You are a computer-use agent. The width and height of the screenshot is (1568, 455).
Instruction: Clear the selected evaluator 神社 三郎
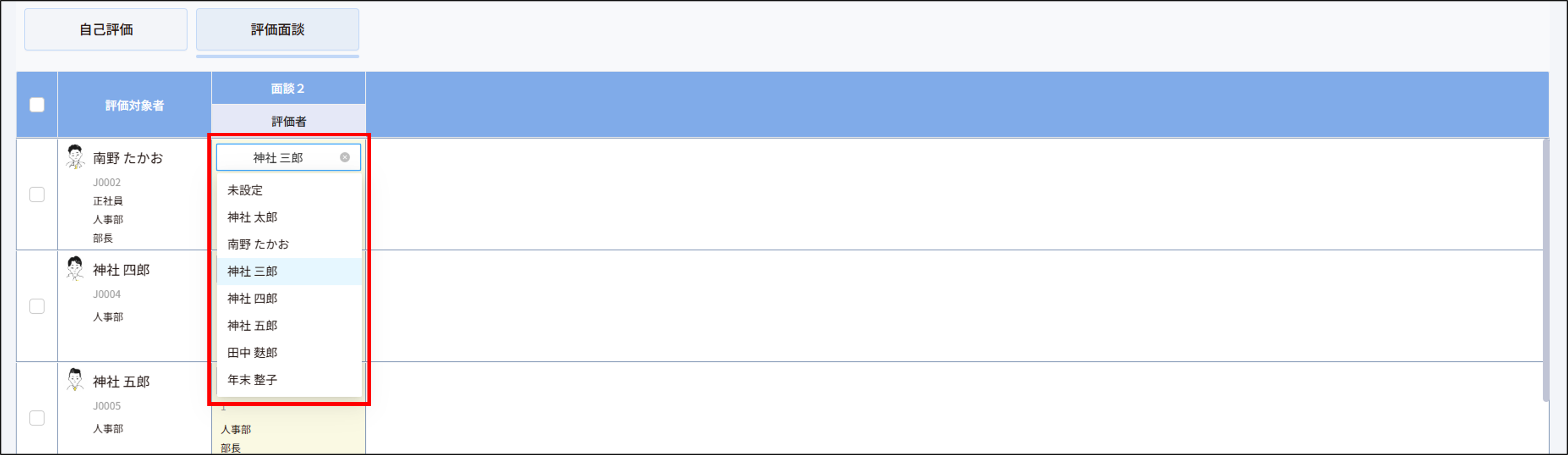(345, 157)
